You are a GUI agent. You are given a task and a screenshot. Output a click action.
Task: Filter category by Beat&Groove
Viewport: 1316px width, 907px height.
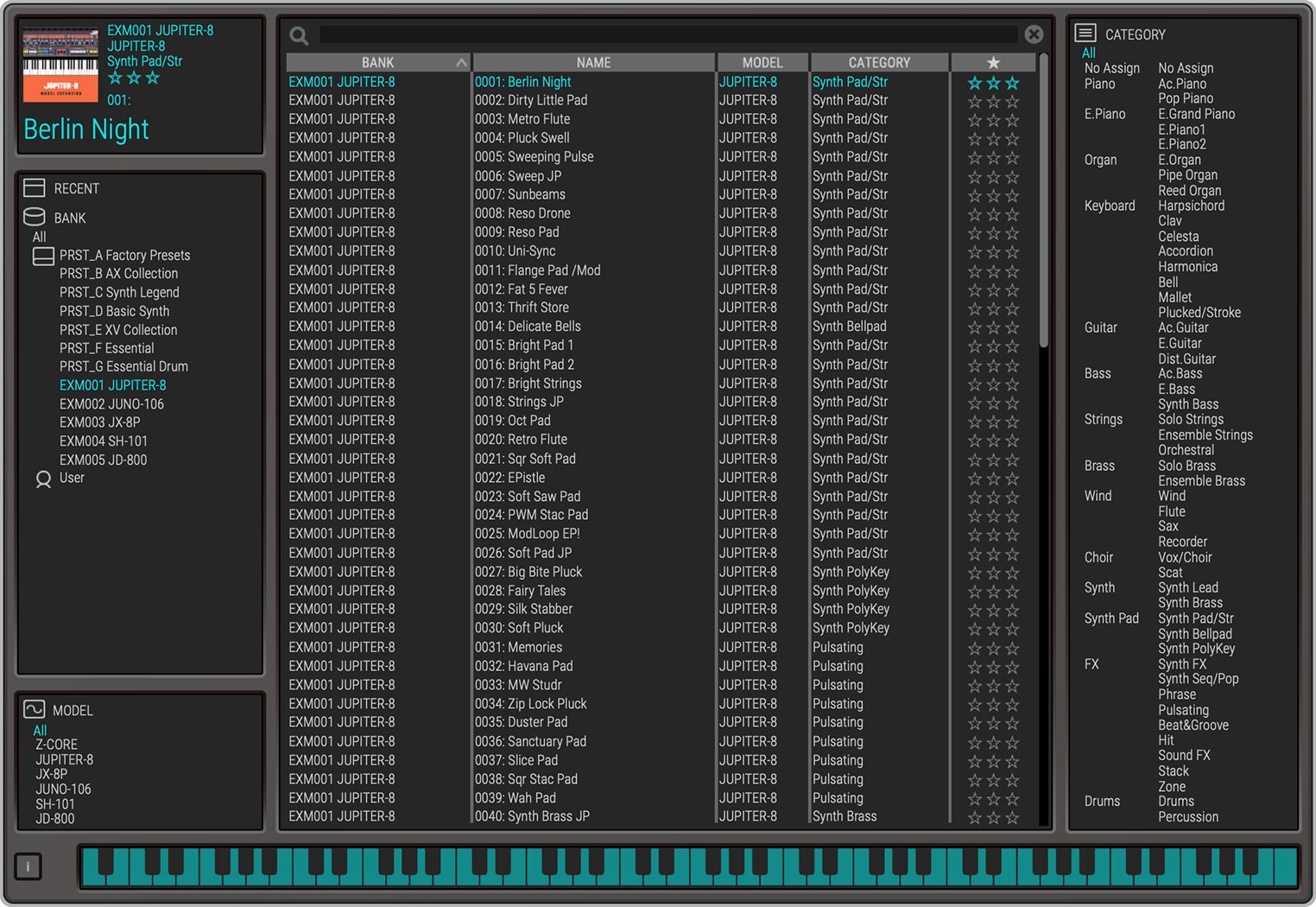click(1193, 725)
